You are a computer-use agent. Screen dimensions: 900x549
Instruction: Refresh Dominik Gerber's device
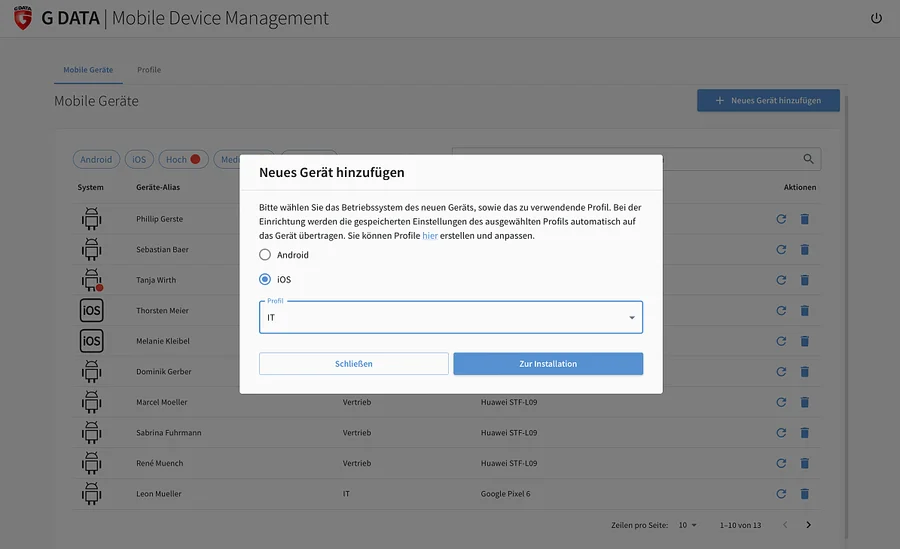click(x=781, y=372)
